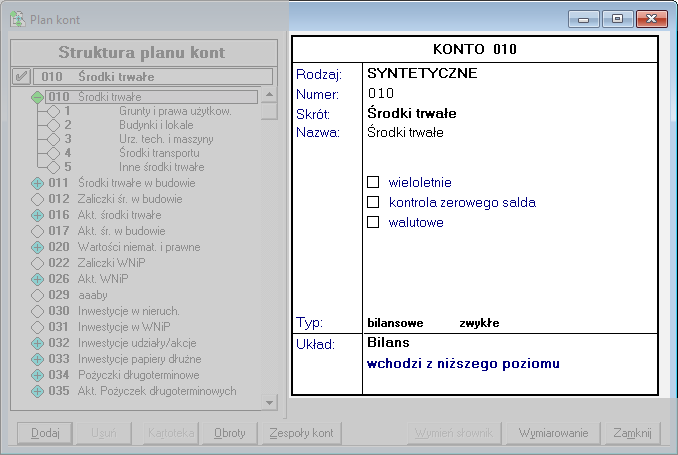Open Zespoły kont
The image size is (678, 455).
tap(302, 433)
